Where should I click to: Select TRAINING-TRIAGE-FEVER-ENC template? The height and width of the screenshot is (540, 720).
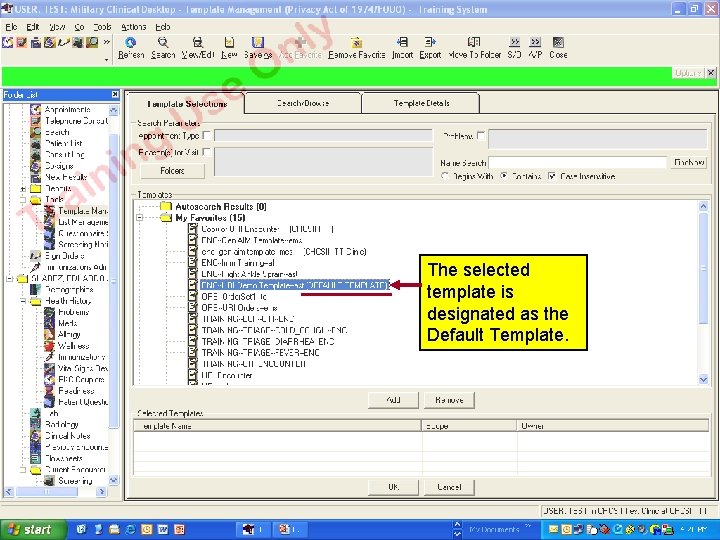click(x=260, y=353)
